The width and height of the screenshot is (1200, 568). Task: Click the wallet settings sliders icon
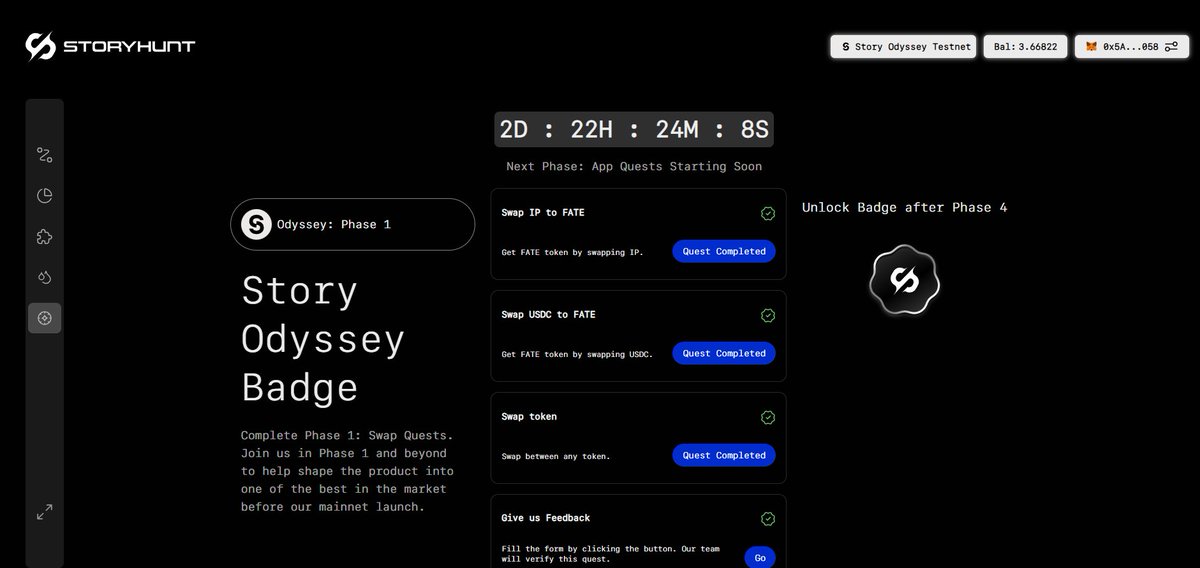pos(1171,46)
